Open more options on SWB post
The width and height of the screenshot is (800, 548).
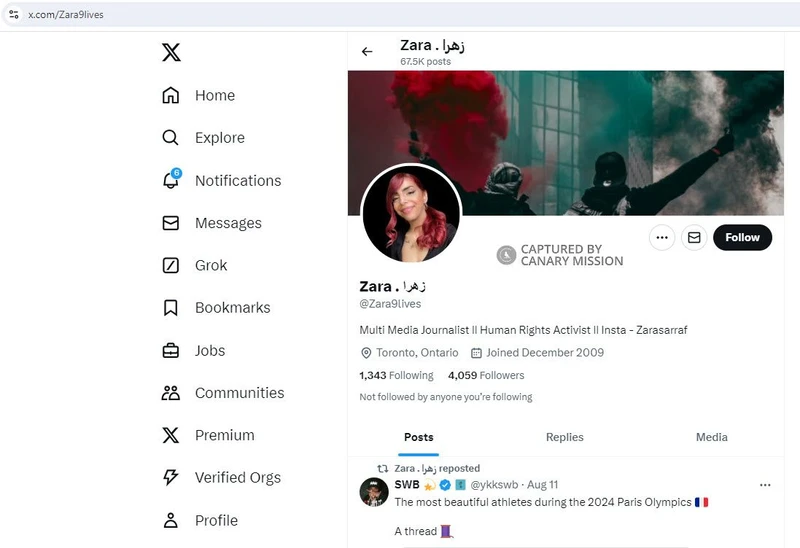tap(765, 485)
